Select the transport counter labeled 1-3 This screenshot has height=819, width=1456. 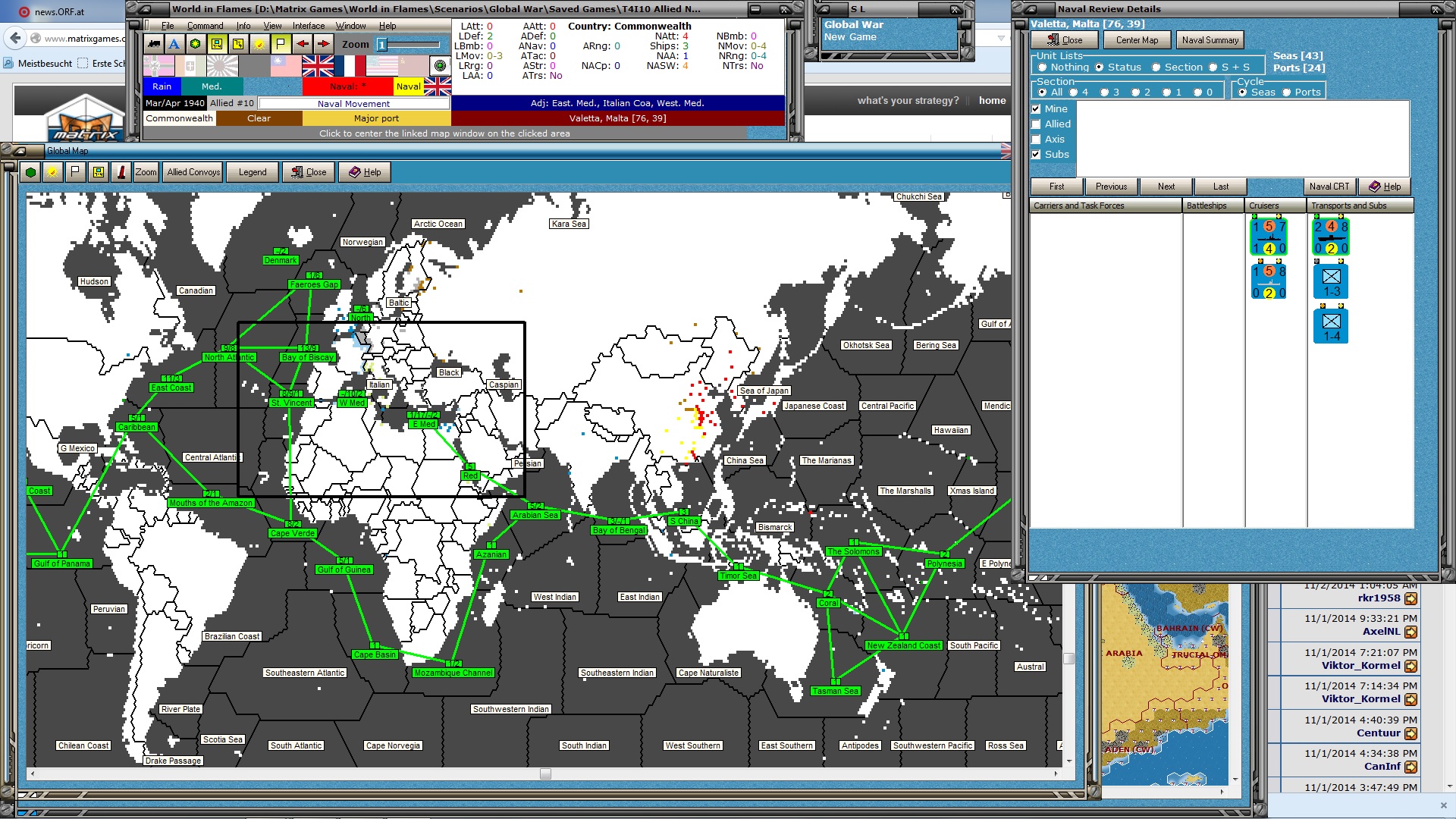click(x=1331, y=281)
